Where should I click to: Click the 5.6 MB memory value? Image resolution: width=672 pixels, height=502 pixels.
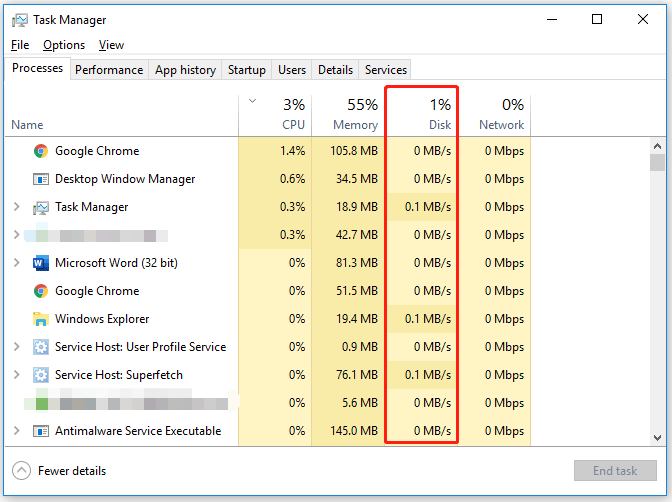[360, 403]
